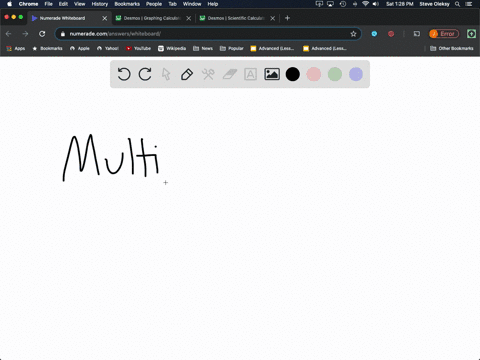The image size is (480, 360).
Task: Open a new browser tab
Action: point(287,18)
